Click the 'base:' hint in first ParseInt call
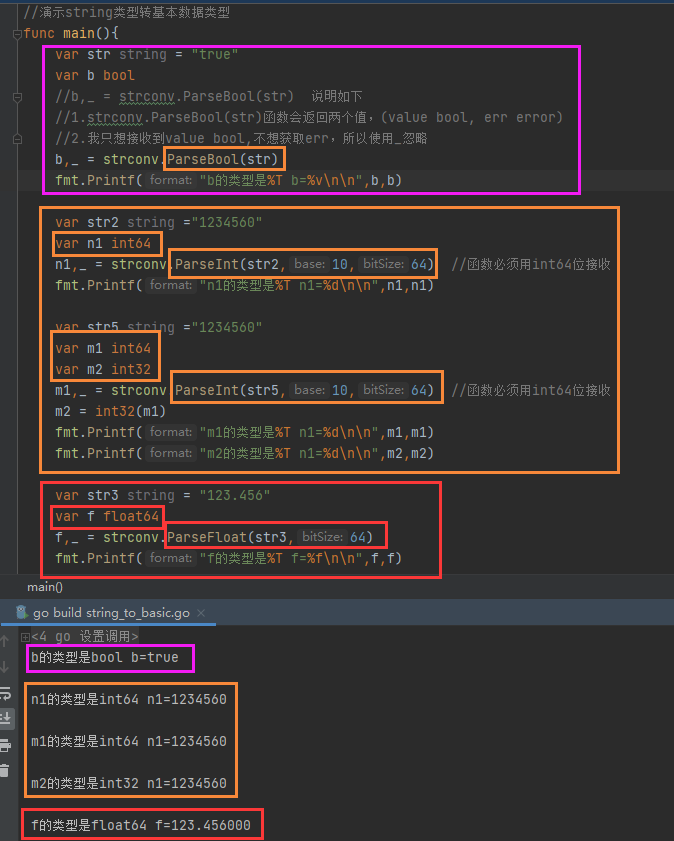Screen dimensions: 674x841 pos(310,264)
